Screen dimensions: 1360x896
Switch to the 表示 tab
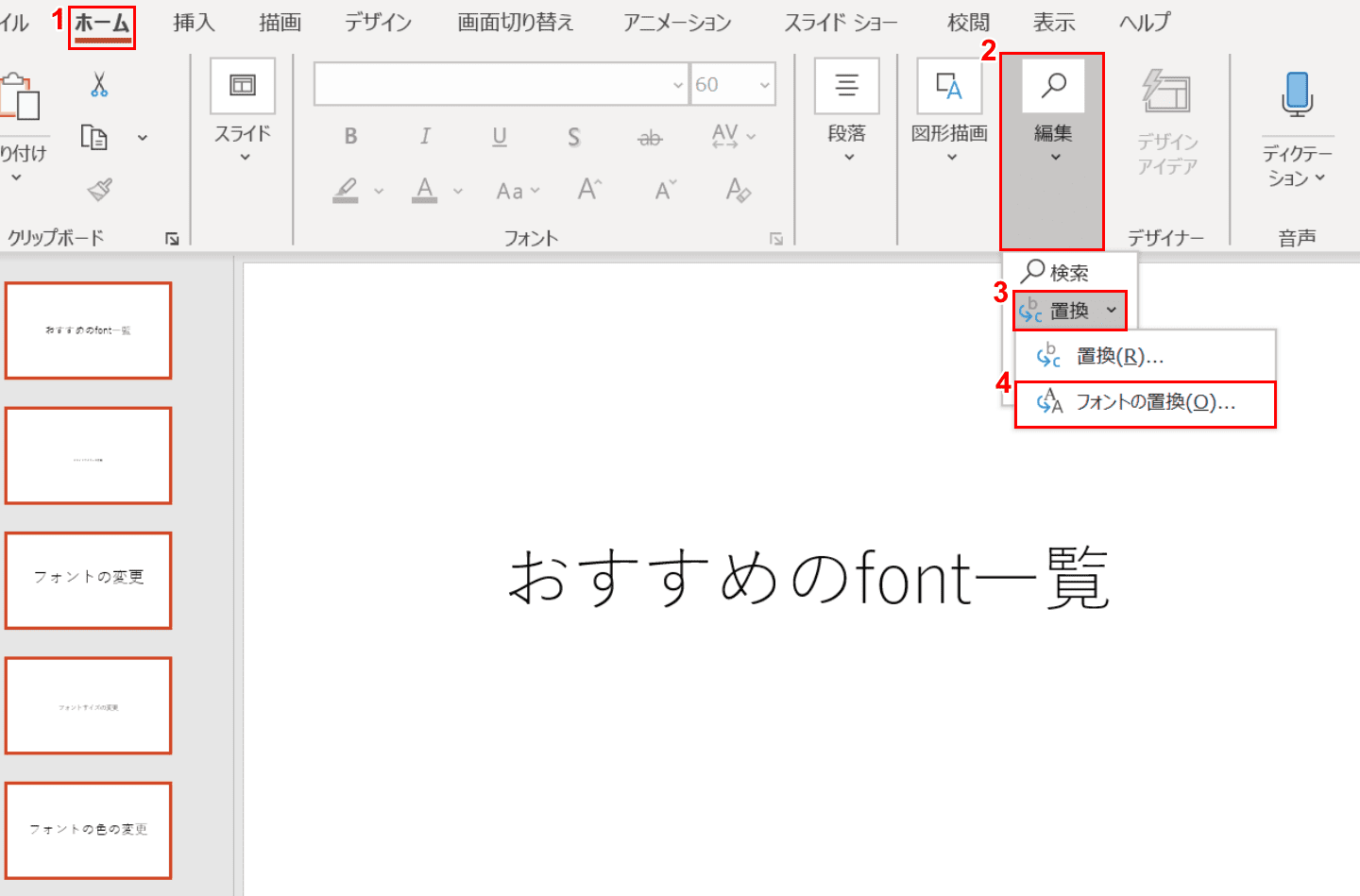pos(1054,23)
